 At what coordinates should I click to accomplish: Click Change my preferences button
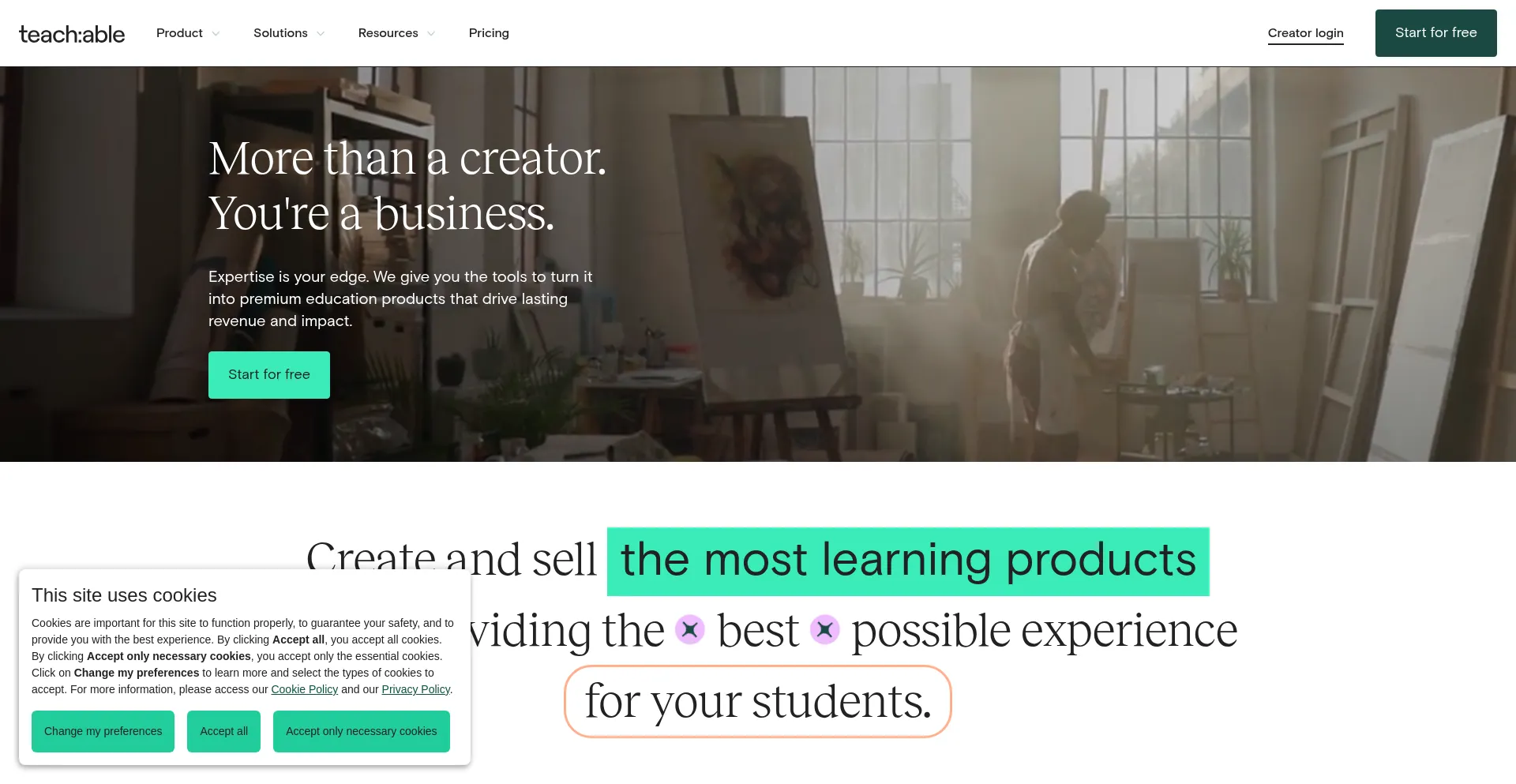click(x=103, y=731)
